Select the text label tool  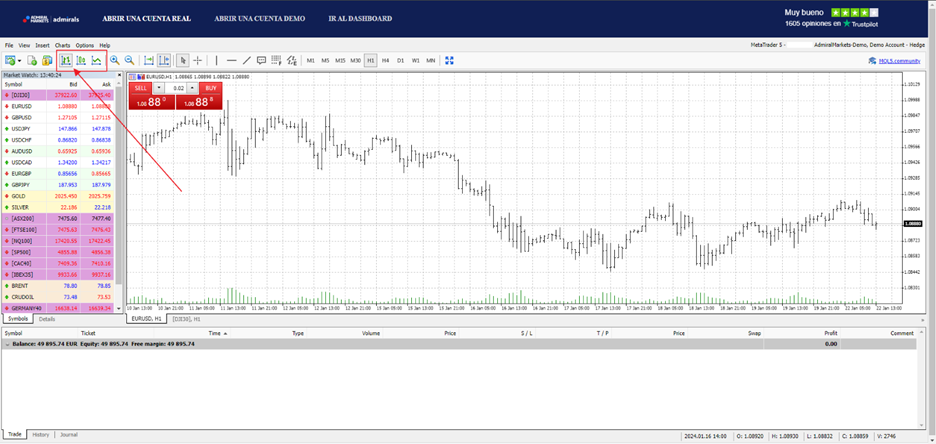point(261,60)
